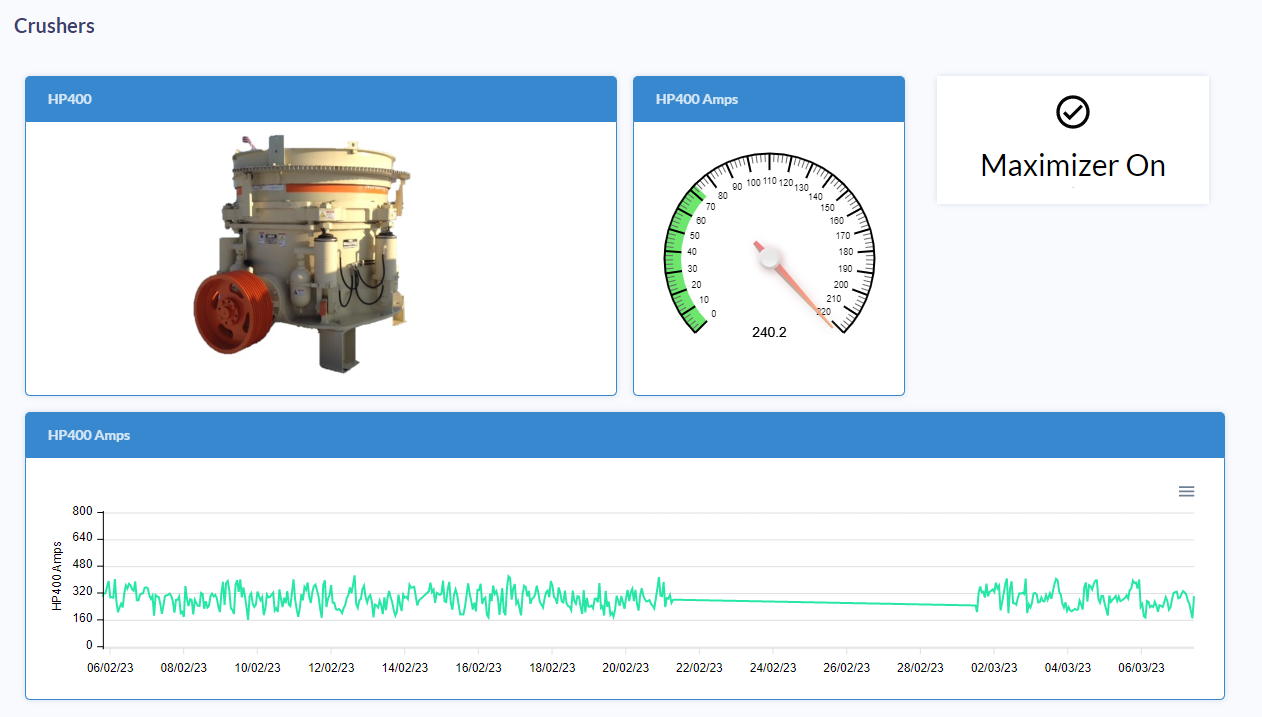Click the HP400 crusher image
The width and height of the screenshot is (1262, 717).
click(x=303, y=252)
